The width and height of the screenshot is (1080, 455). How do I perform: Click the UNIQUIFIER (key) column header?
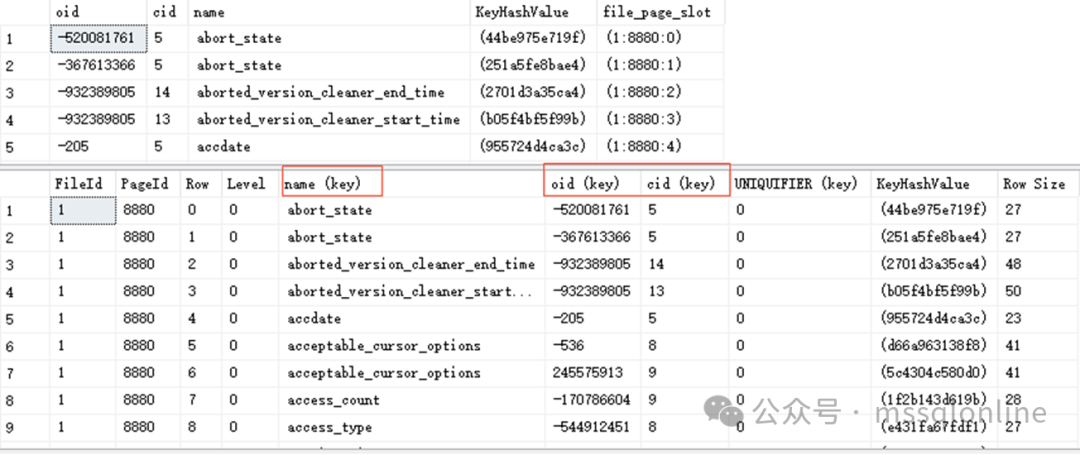coord(796,184)
